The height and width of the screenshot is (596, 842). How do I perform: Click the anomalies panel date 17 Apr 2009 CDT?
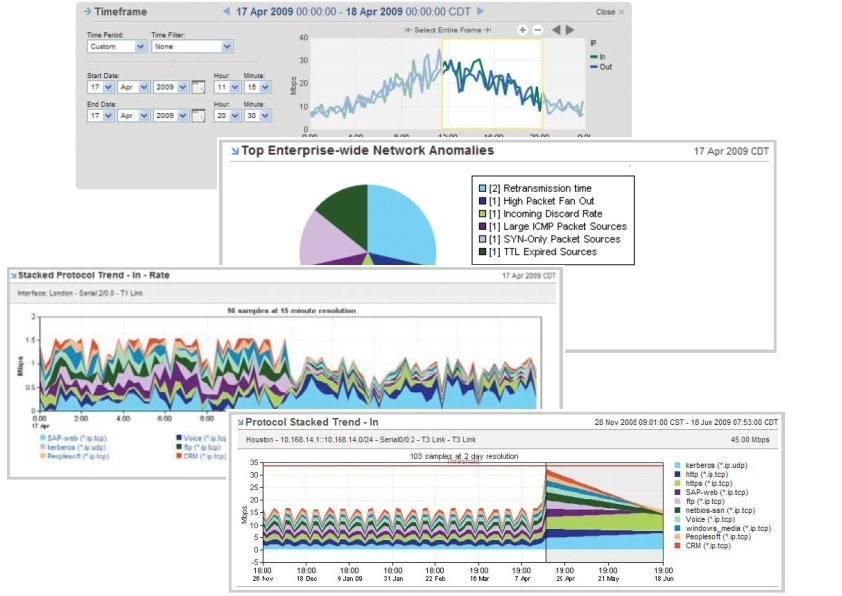(731, 151)
